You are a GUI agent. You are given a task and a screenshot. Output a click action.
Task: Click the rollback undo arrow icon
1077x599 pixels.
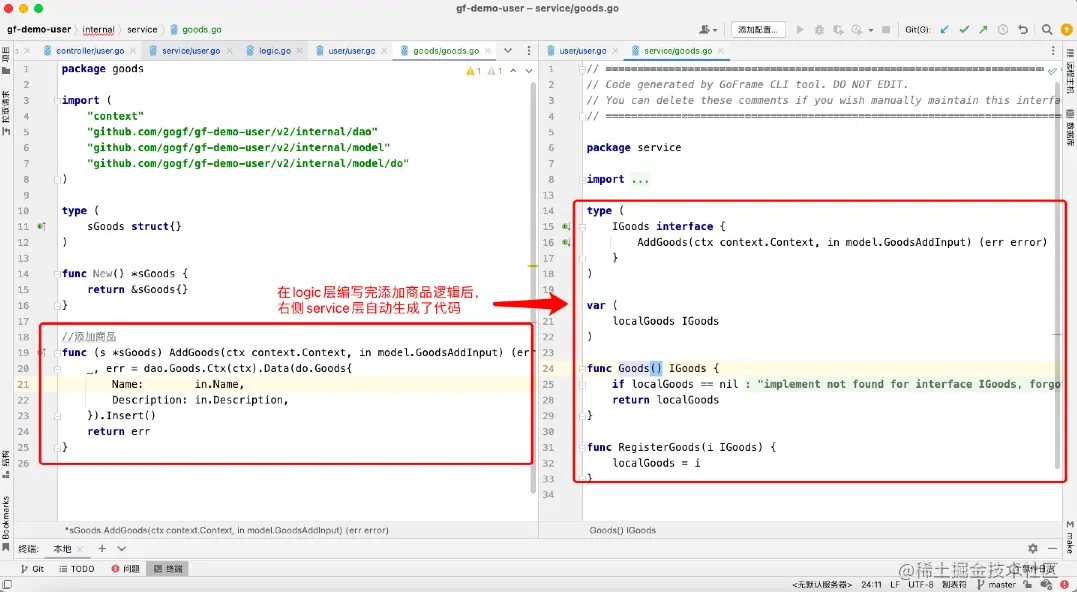[x=1023, y=30]
